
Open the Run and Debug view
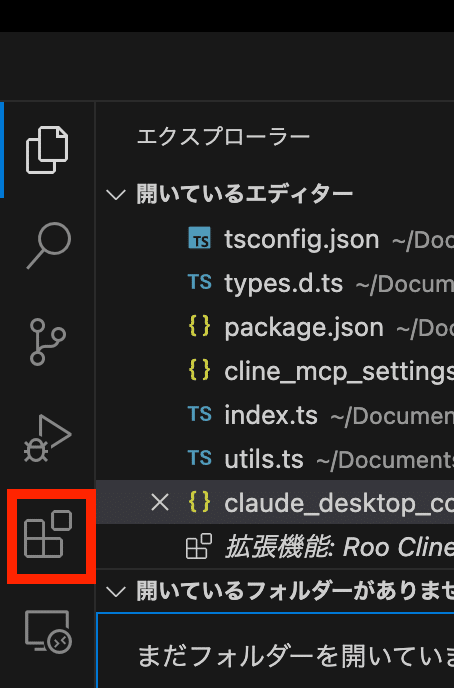click(x=47, y=438)
